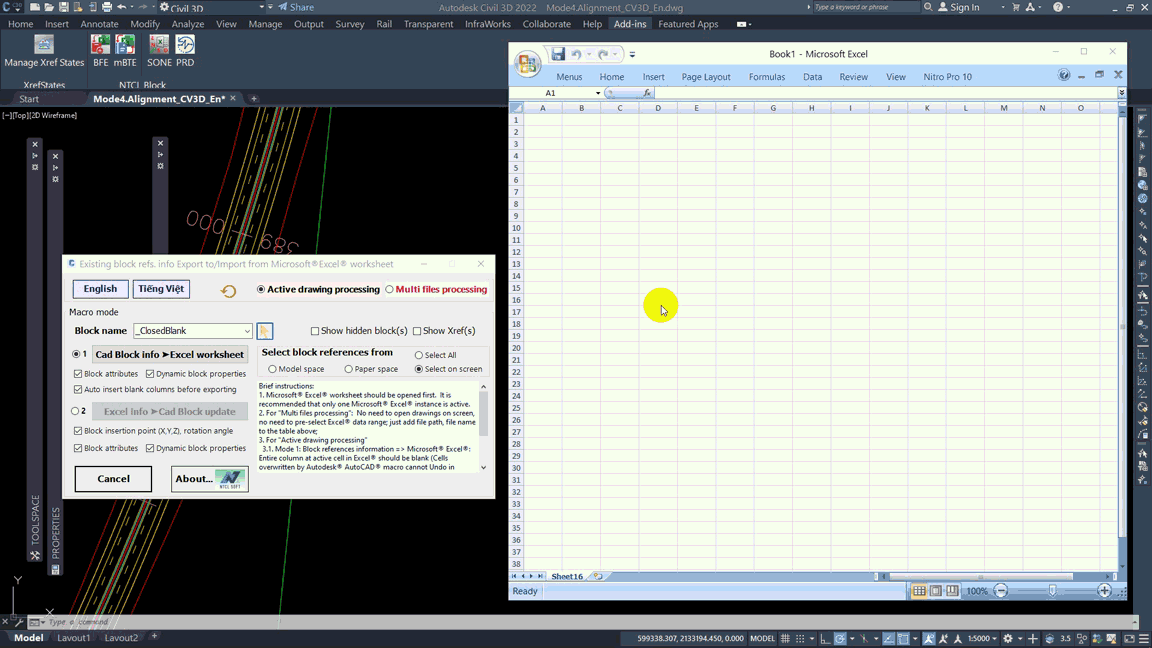Open the Excel Name Box dropdown arrow
The image size is (1152, 648).
(x=598, y=93)
